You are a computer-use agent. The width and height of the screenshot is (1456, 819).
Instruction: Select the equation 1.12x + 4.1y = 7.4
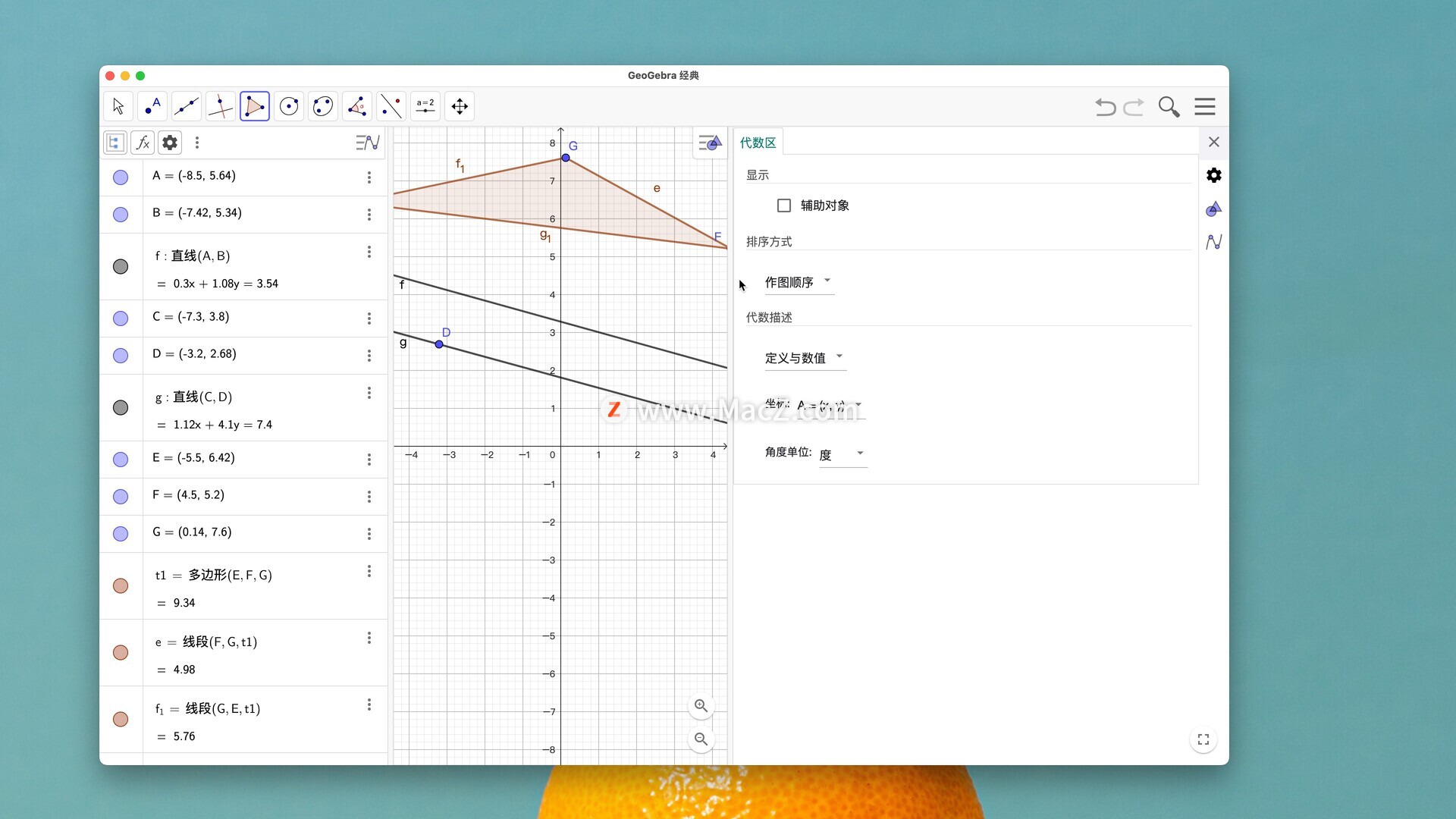(222, 425)
